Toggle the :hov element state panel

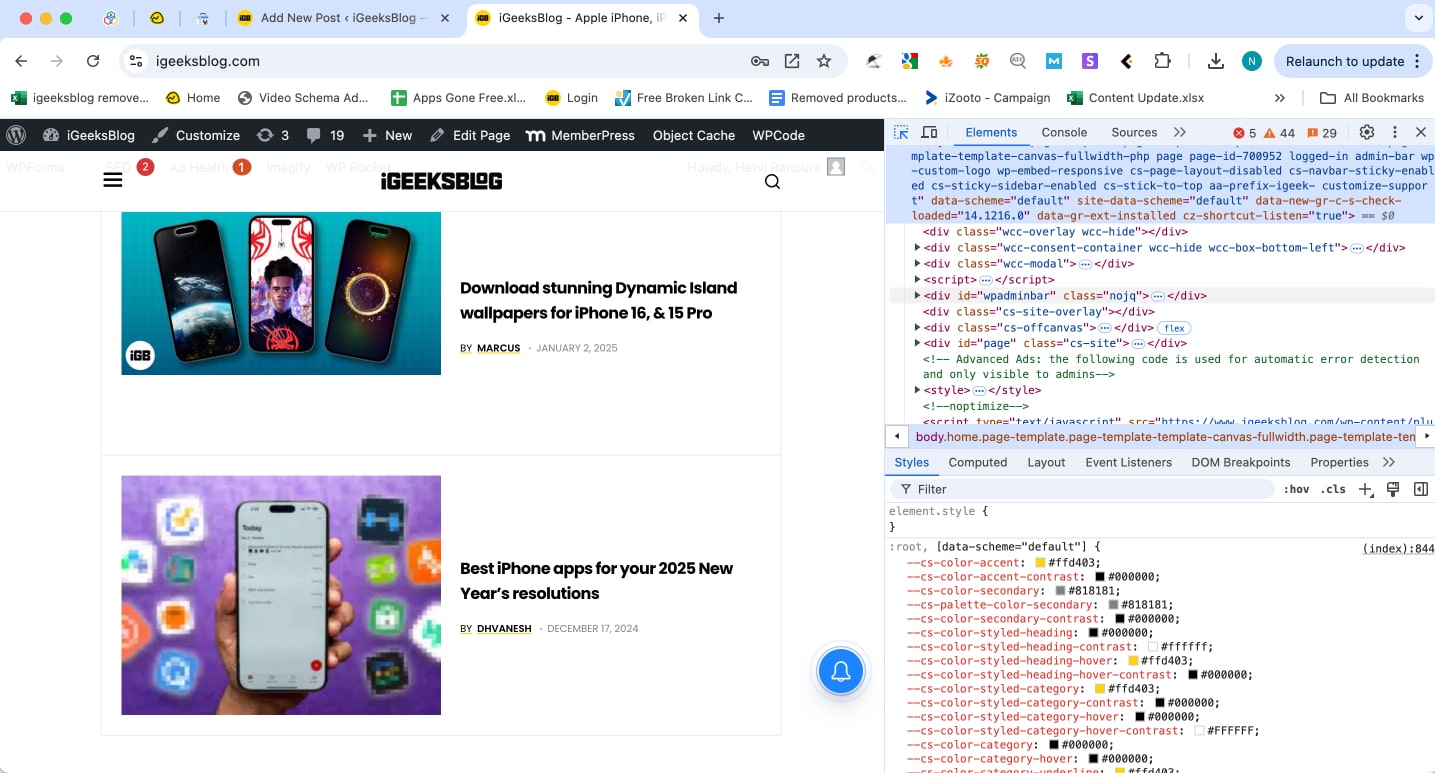(x=1297, y=489)
